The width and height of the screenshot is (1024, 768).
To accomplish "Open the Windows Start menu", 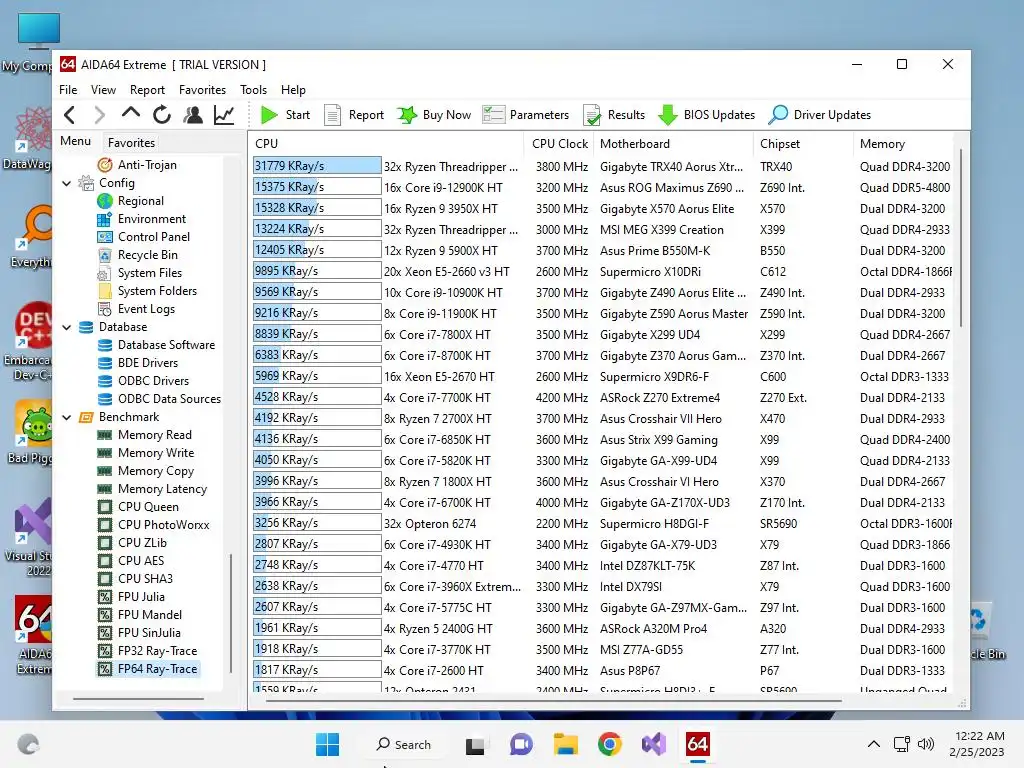I will [x=328, y=744].
